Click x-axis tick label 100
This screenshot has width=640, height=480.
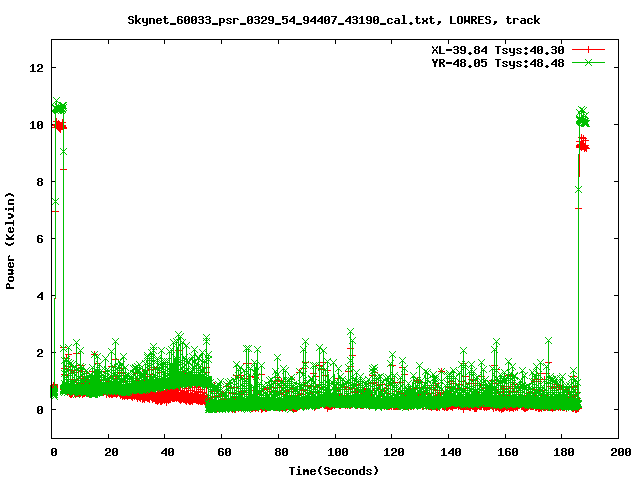(338, 452)
